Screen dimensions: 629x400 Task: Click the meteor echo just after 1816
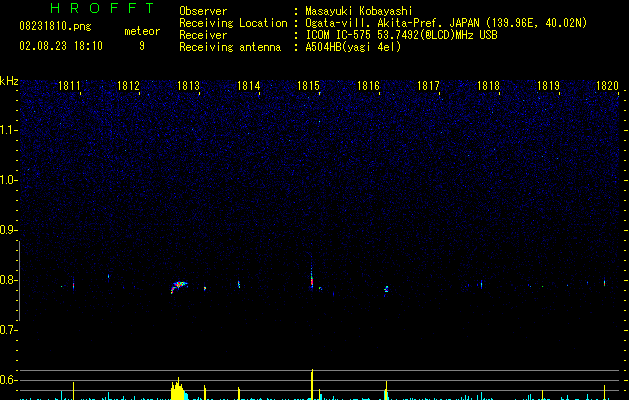(386, 290)
